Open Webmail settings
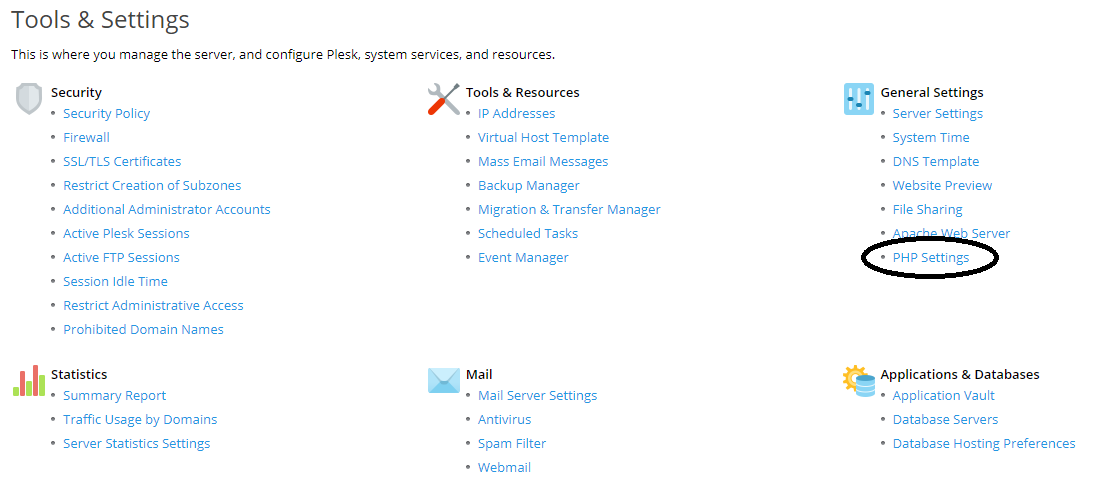 click(x=504, y=467)
